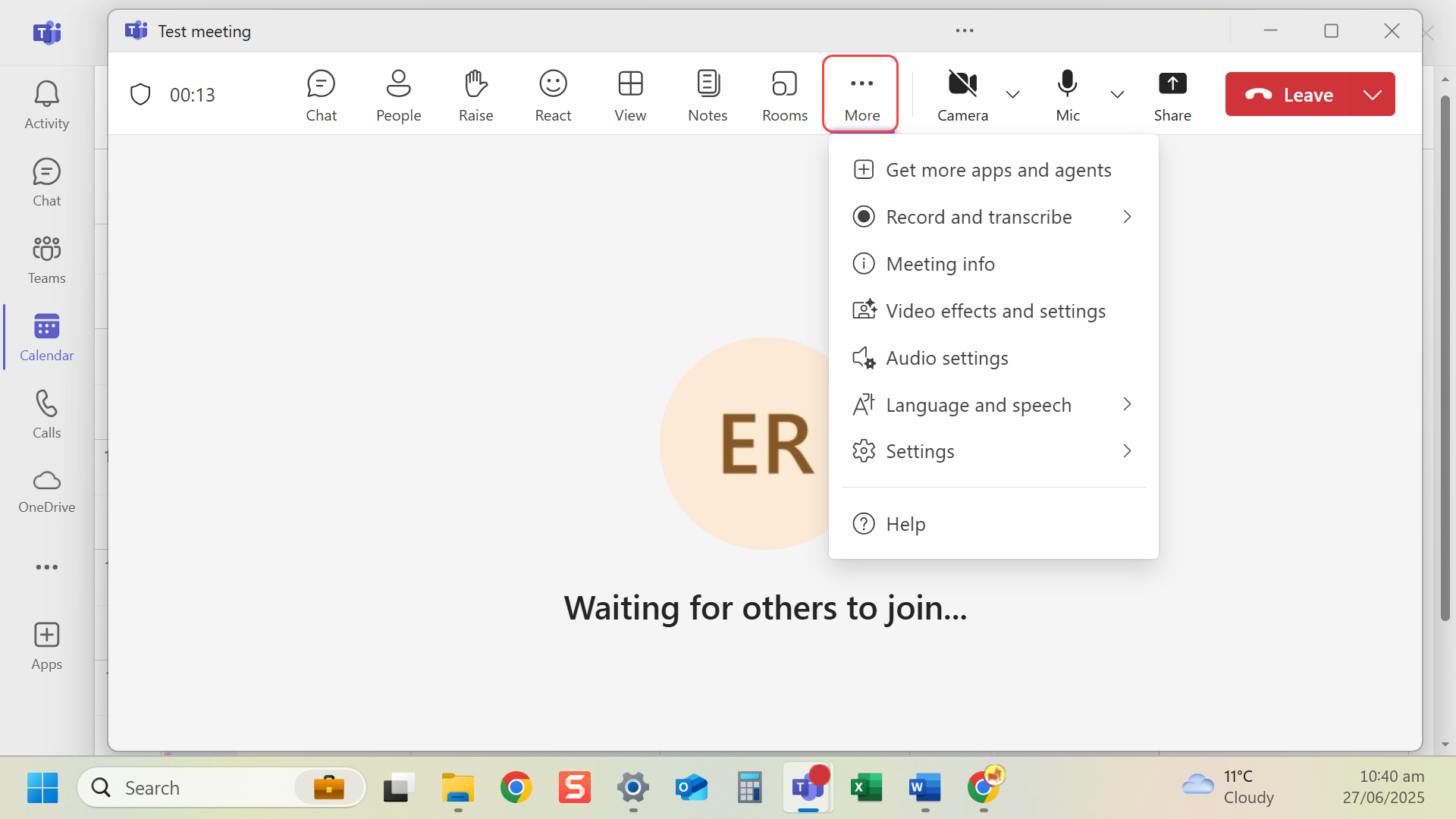Expand Record and transcribe submenu
The image size is (1456, 819).
pos(993,217)
